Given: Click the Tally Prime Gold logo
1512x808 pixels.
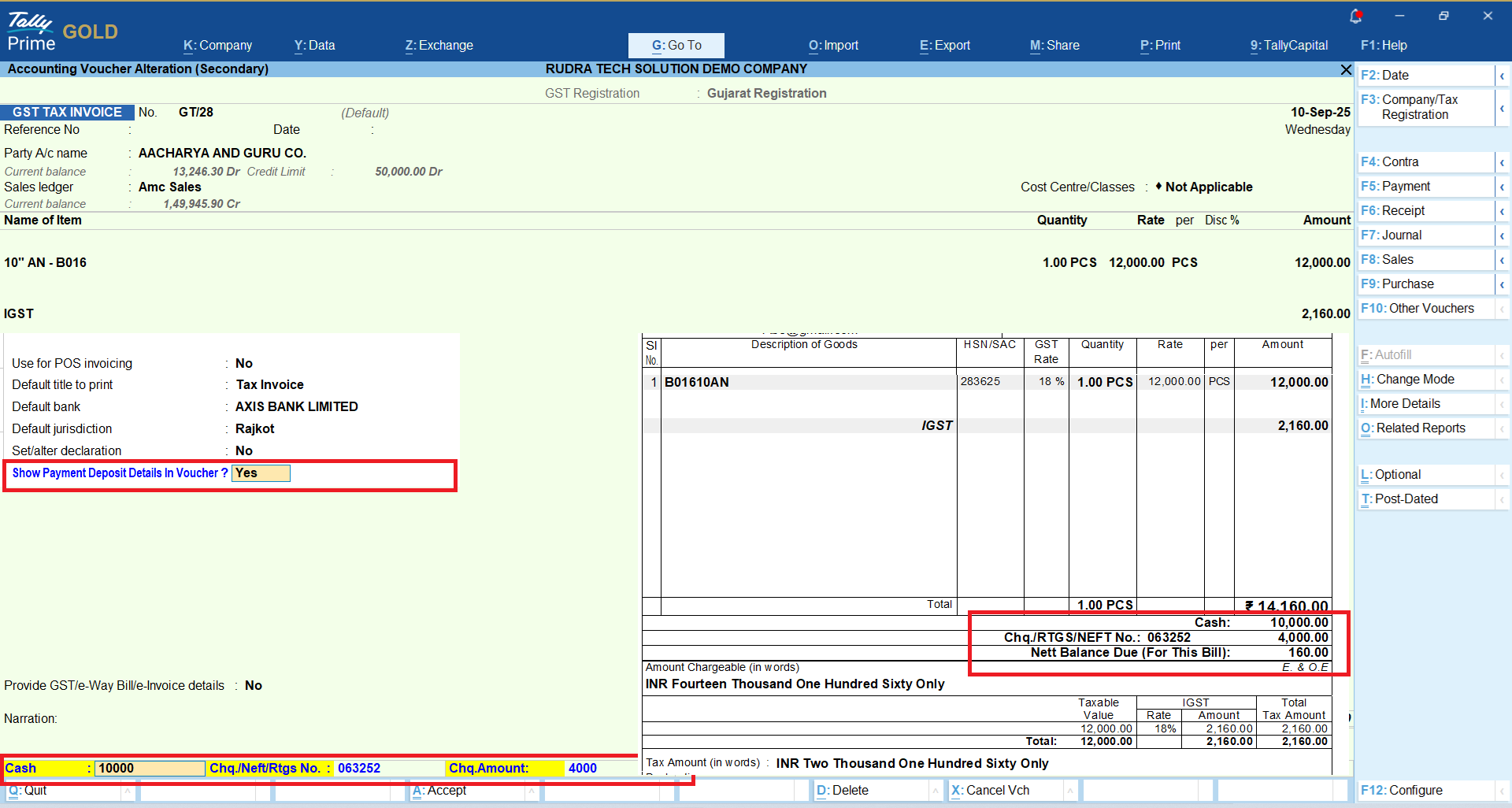Looking at the screenshot, I should pyautogui.click(x=63, y=32).
